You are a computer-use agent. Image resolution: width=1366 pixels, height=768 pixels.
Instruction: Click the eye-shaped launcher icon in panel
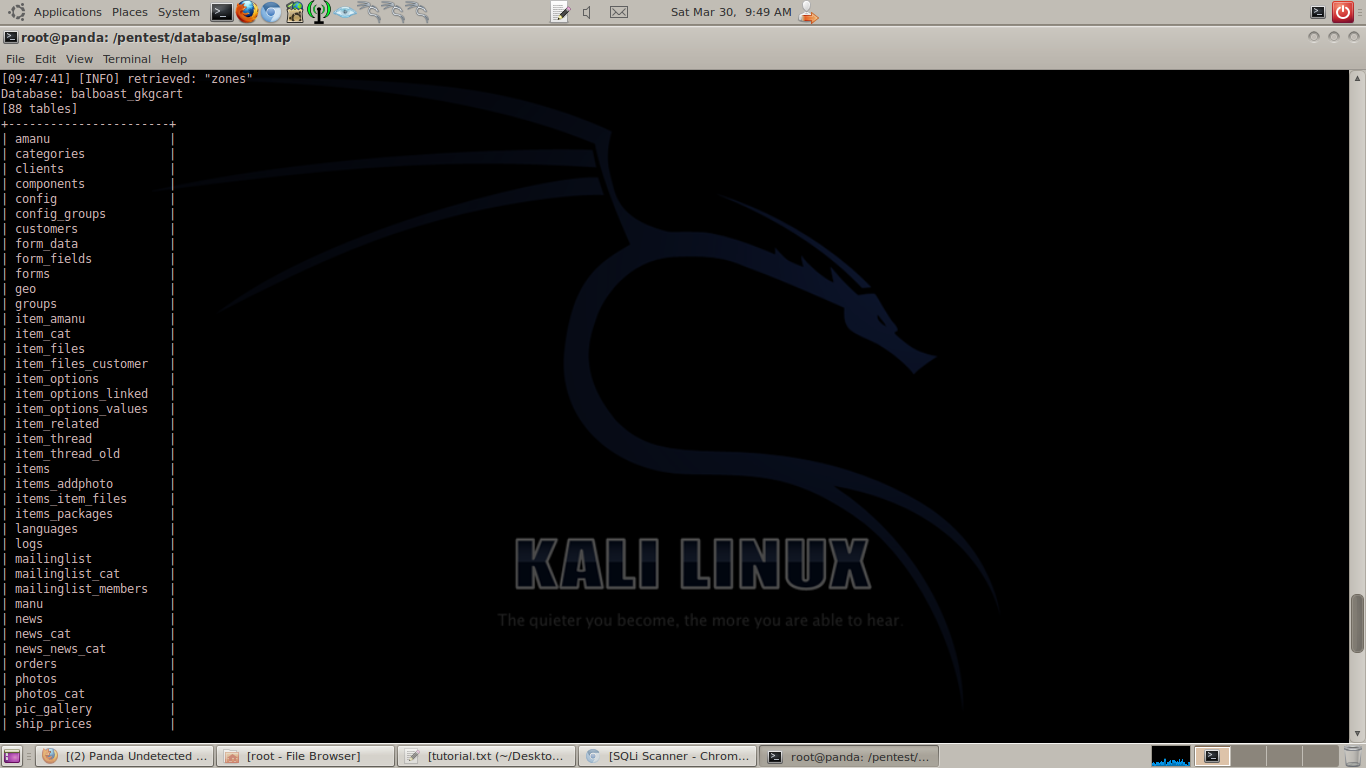tap(345, 12)
